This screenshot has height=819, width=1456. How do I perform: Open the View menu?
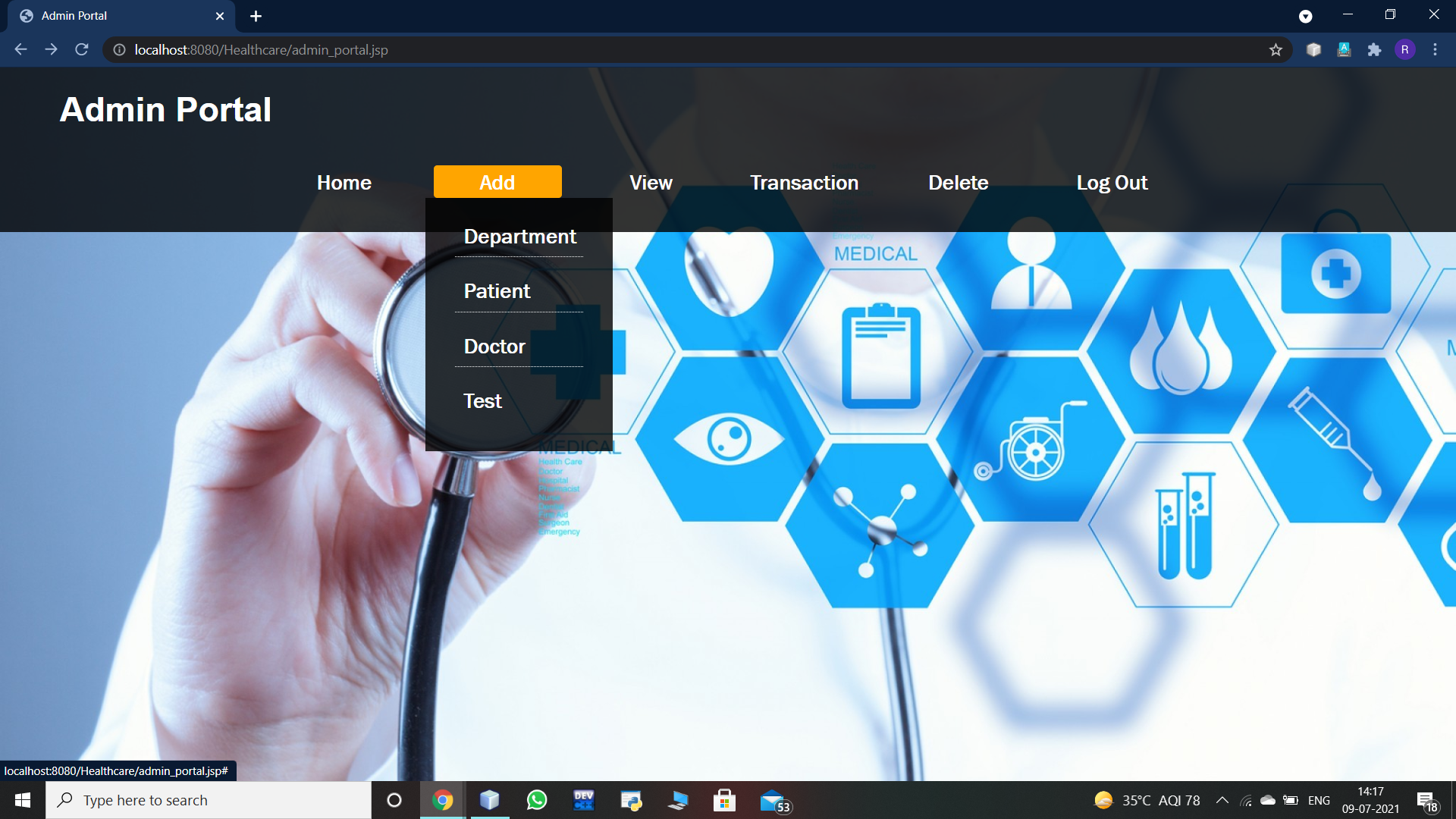[651, 183]
